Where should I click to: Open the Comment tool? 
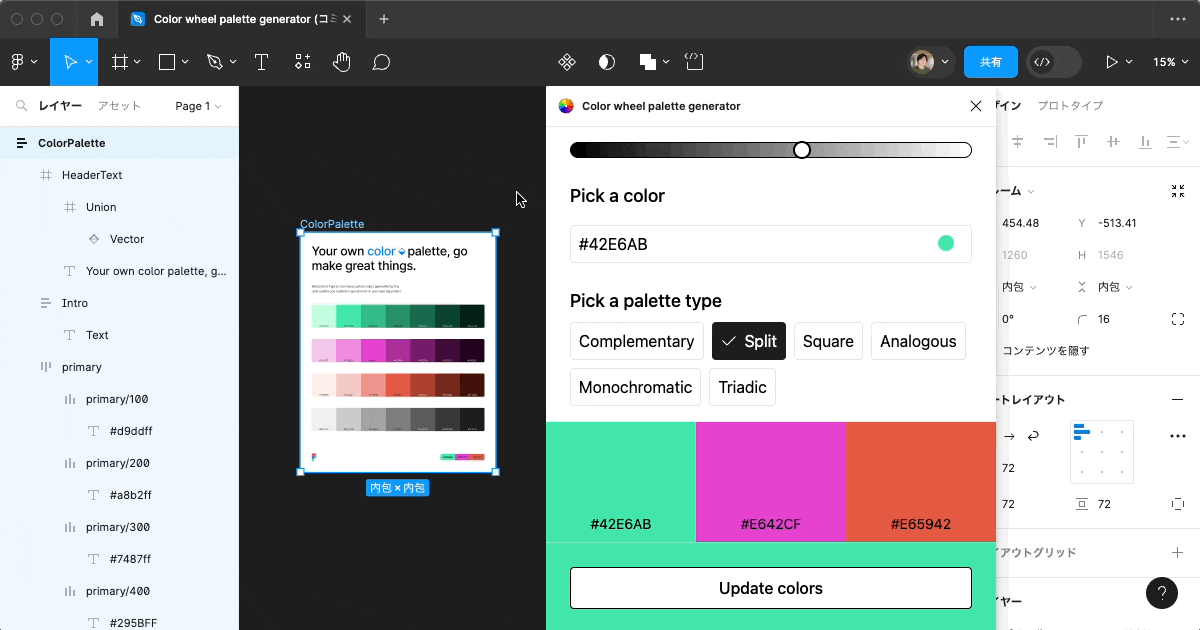pyautogui.click(x=380, y=61)
